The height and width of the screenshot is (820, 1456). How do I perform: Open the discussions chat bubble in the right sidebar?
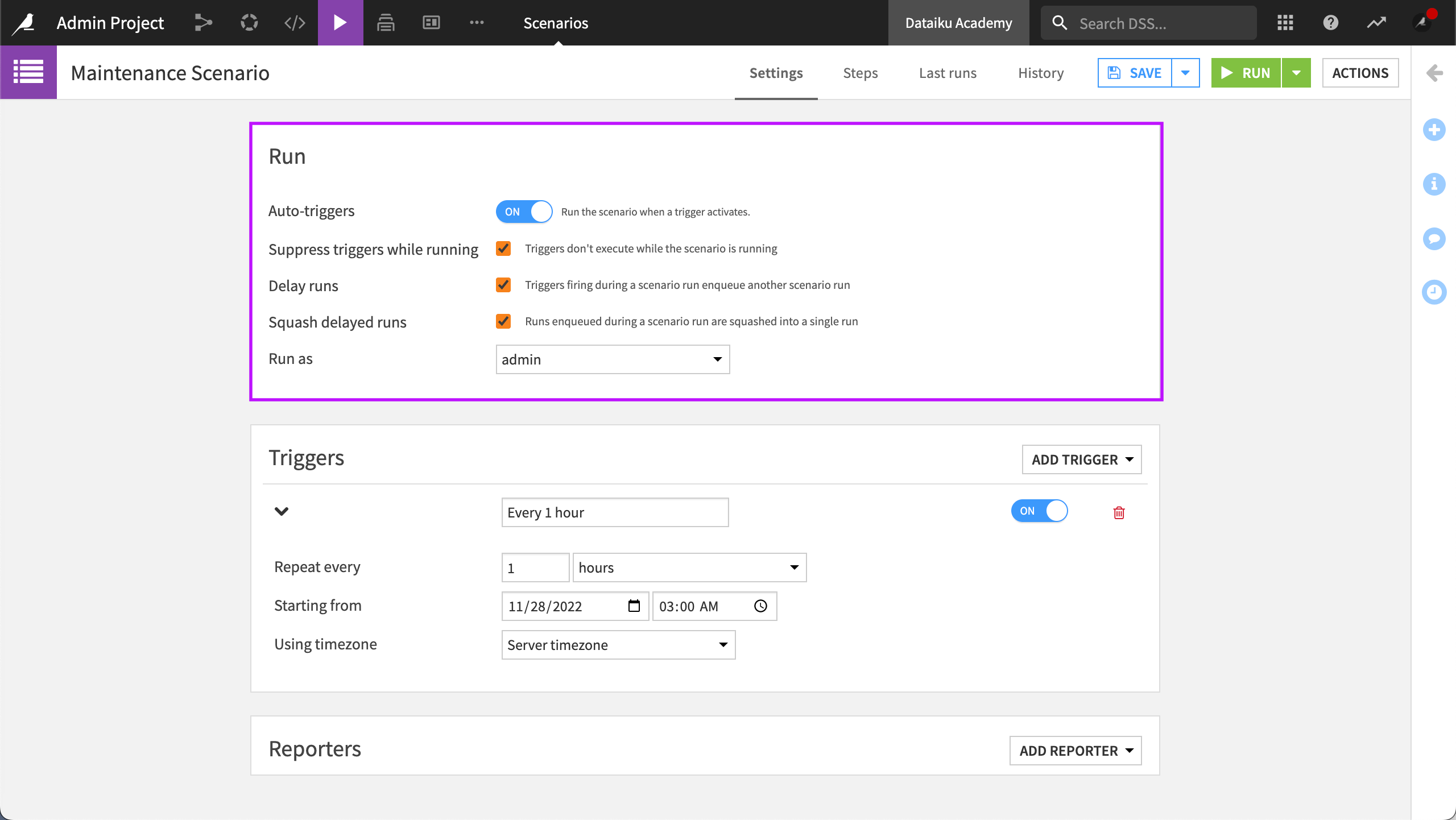(x=1435, y=238)
